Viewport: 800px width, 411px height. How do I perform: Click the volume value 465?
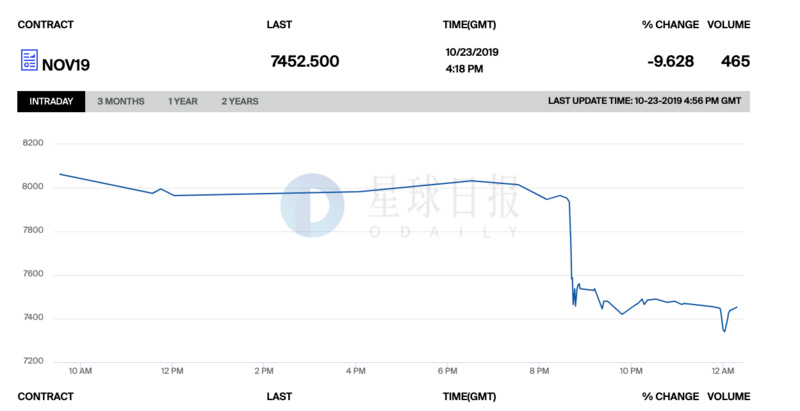(735, 61)
